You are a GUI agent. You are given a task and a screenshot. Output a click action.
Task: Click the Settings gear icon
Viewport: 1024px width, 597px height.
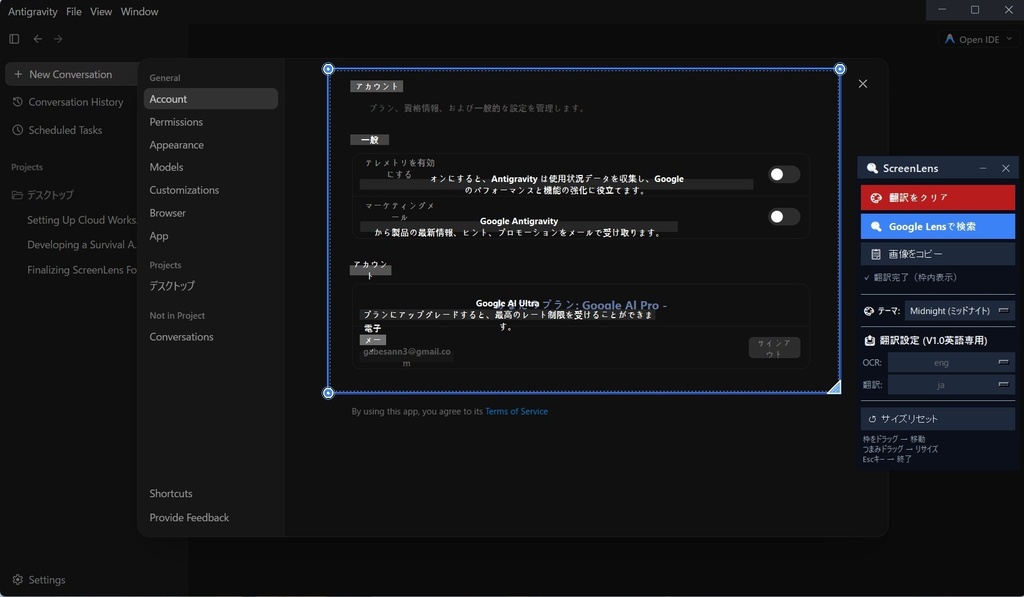point(18,579)
